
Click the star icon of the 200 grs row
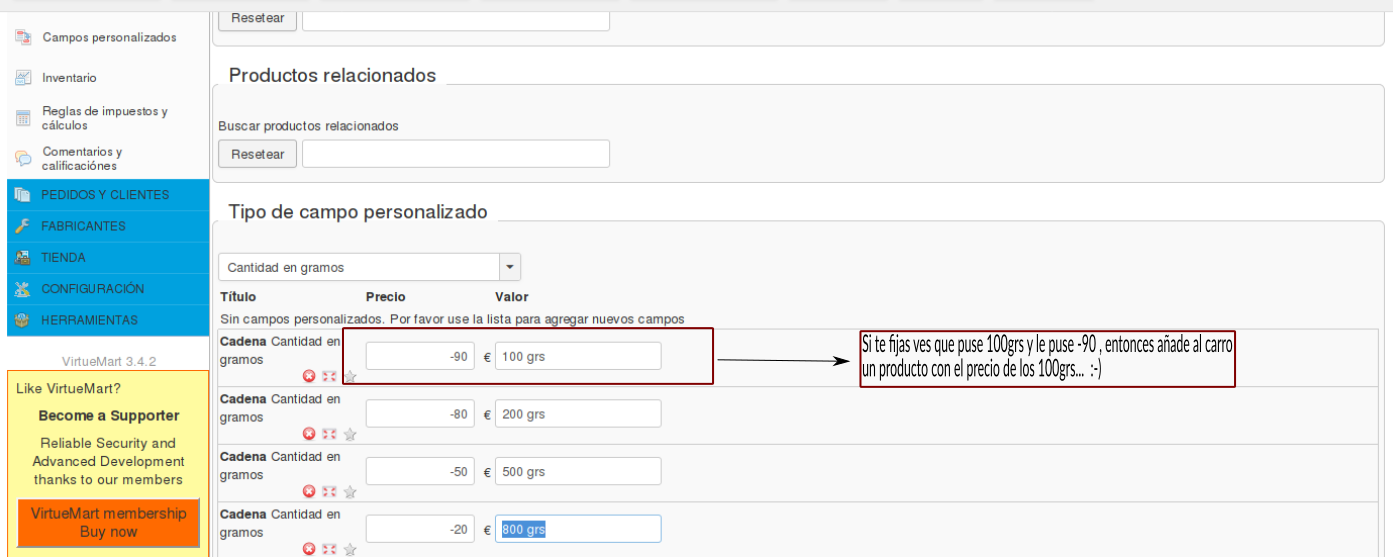pyautogui.click(x=349, y=434)
